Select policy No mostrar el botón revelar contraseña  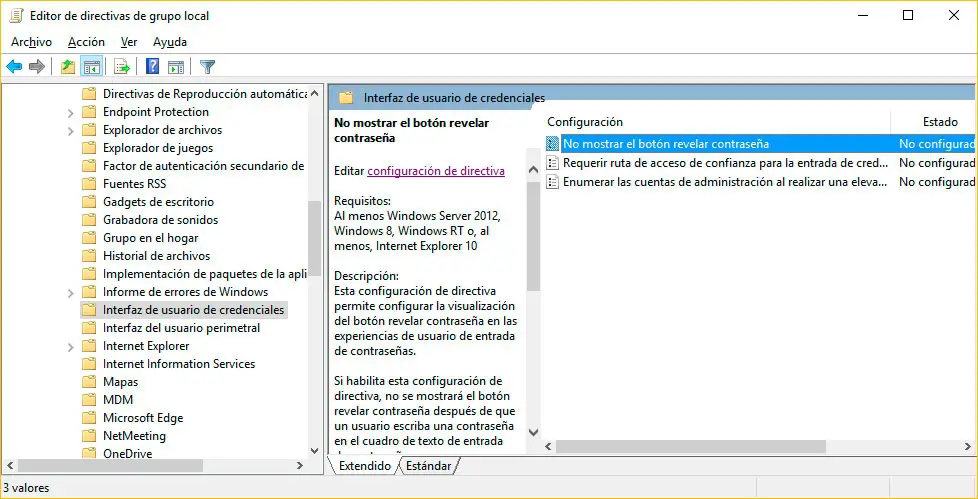point(666,144)
